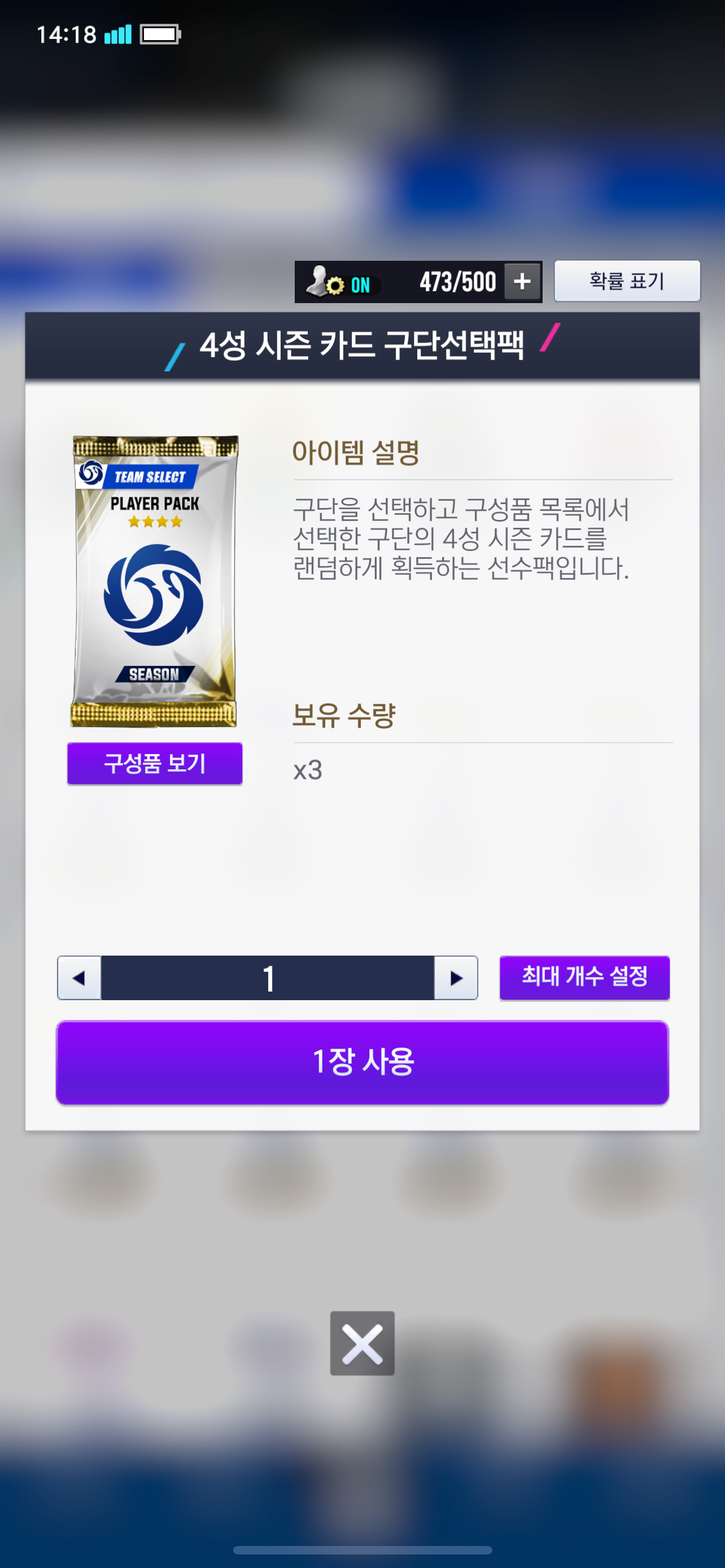Tap the 473/500 roster capacity counter
This screenshot has height=1568, width=725.
[x=458, y=282]
